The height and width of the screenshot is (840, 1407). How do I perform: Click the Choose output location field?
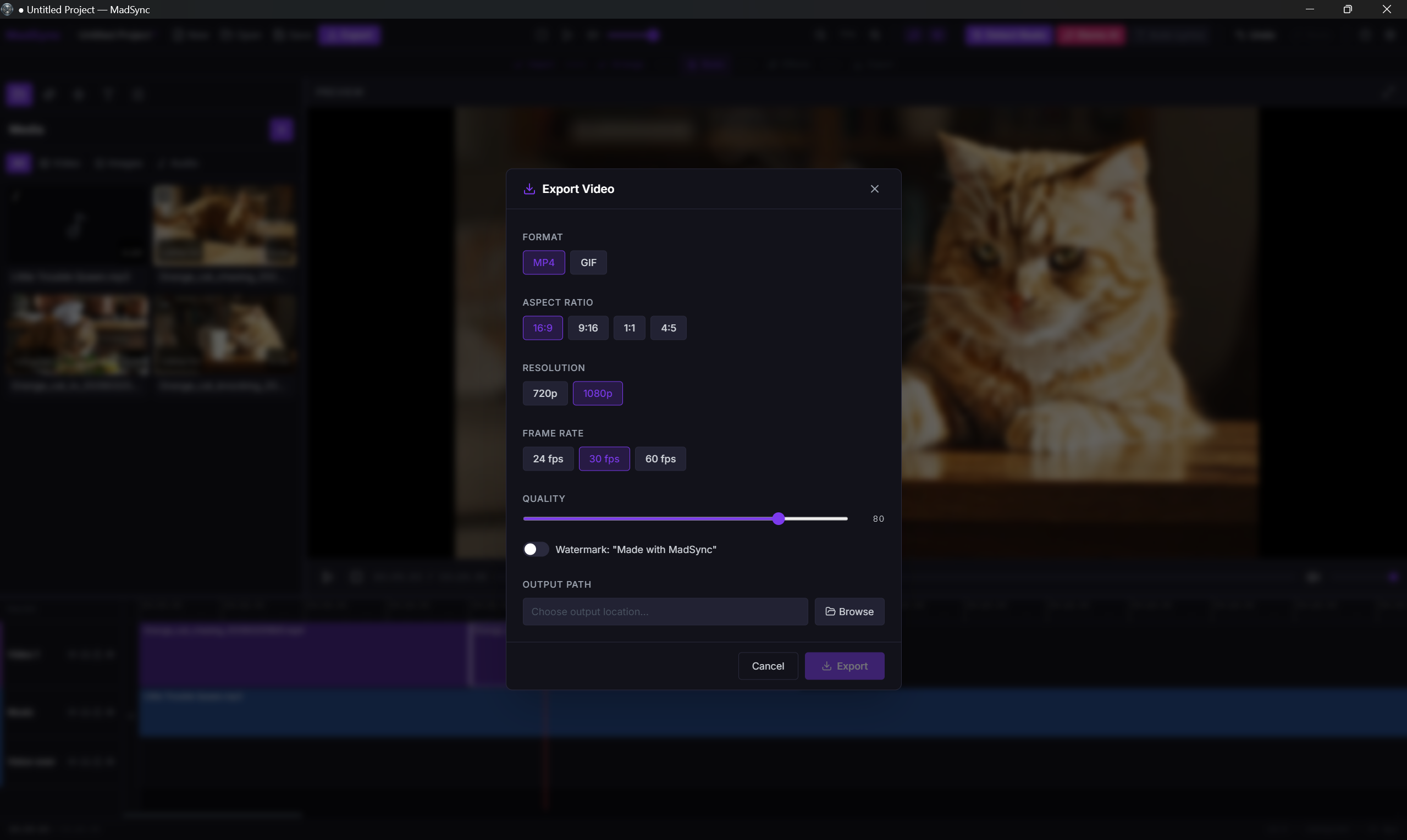click(665, 611)
